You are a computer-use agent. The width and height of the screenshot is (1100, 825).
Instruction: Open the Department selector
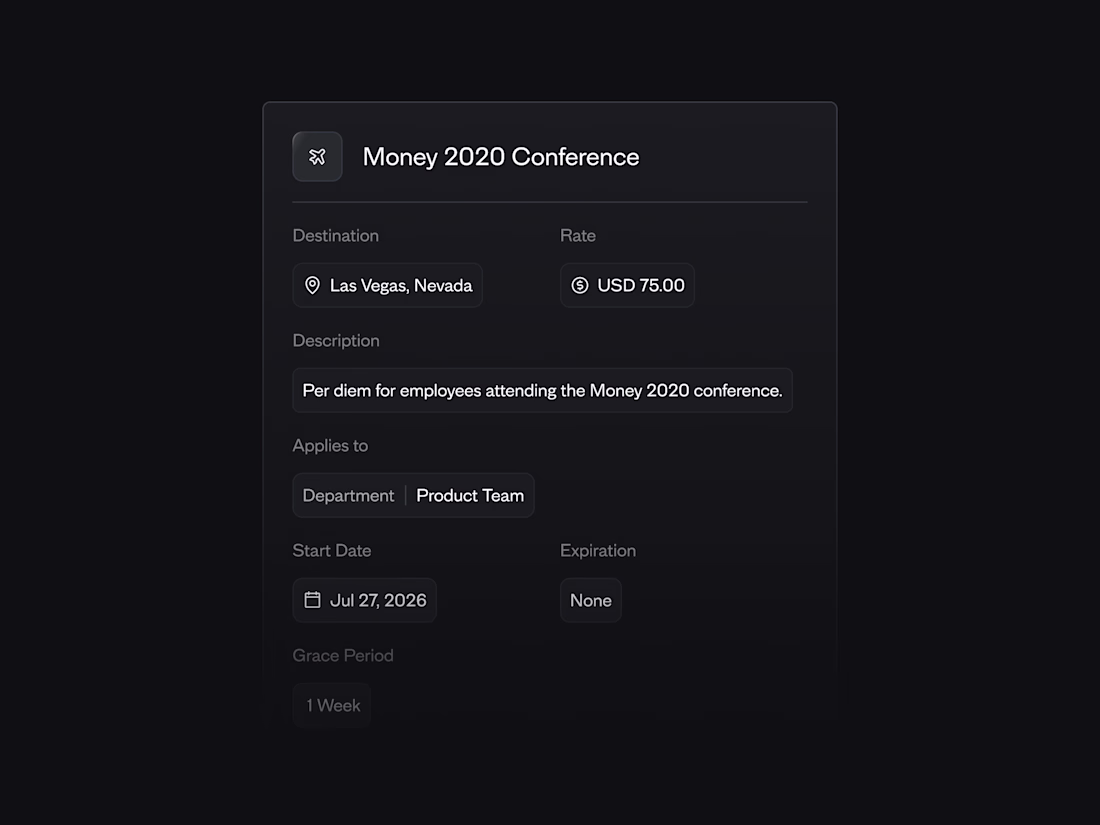click(x=348, y=496)
